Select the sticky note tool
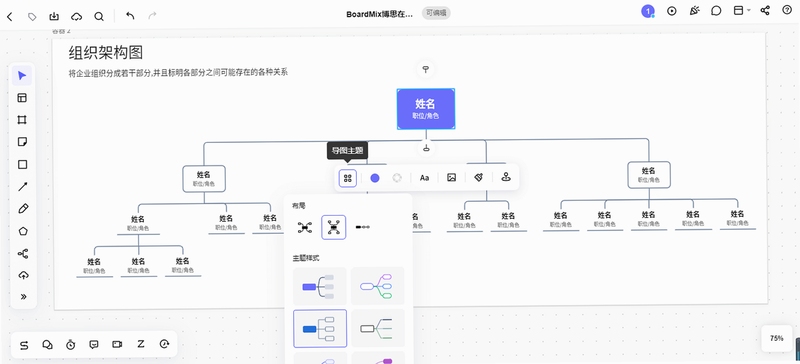The height and width of the screenshot is (364, 800). point(22,141)
